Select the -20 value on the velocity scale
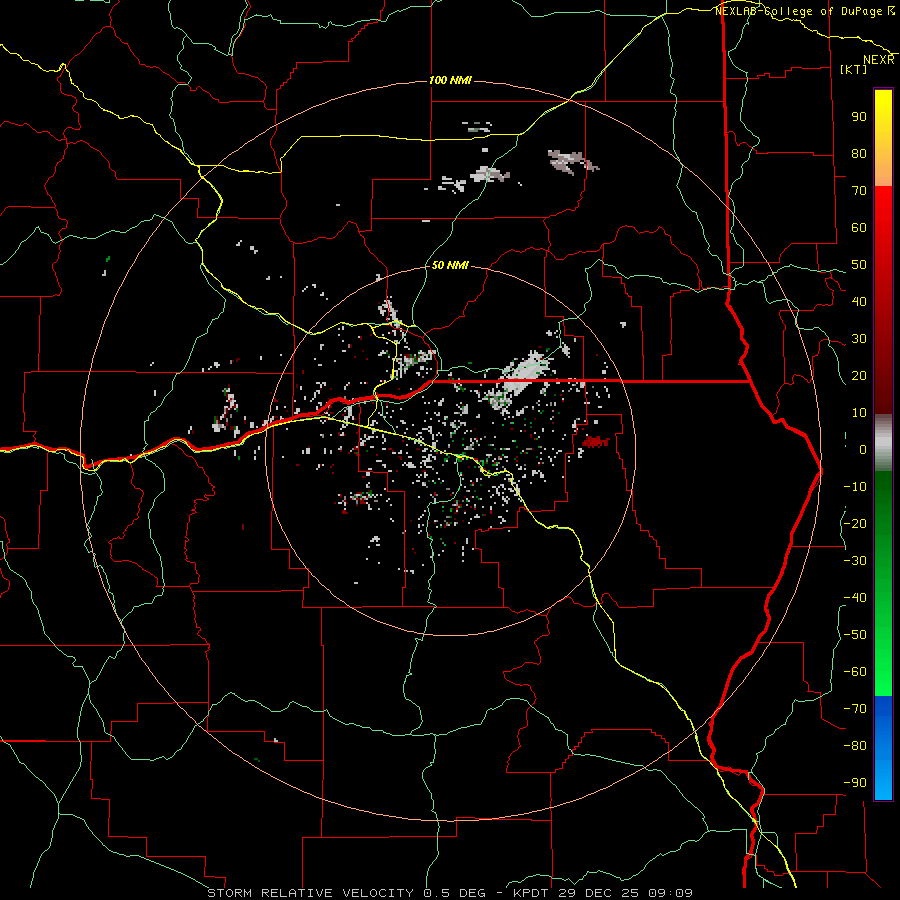This screenshot has height=900, width=900. [x=855, y=524]
